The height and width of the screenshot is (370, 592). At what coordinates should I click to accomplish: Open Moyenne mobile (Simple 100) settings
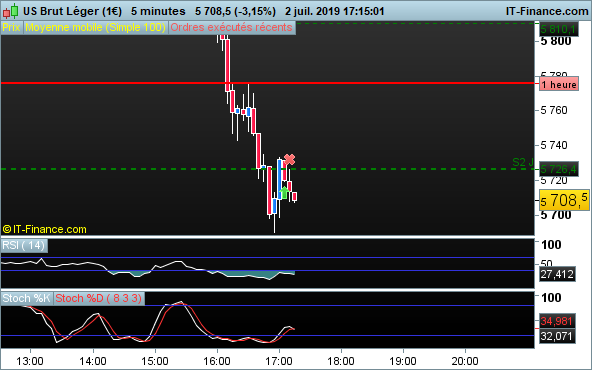click(x=96, y=28)
